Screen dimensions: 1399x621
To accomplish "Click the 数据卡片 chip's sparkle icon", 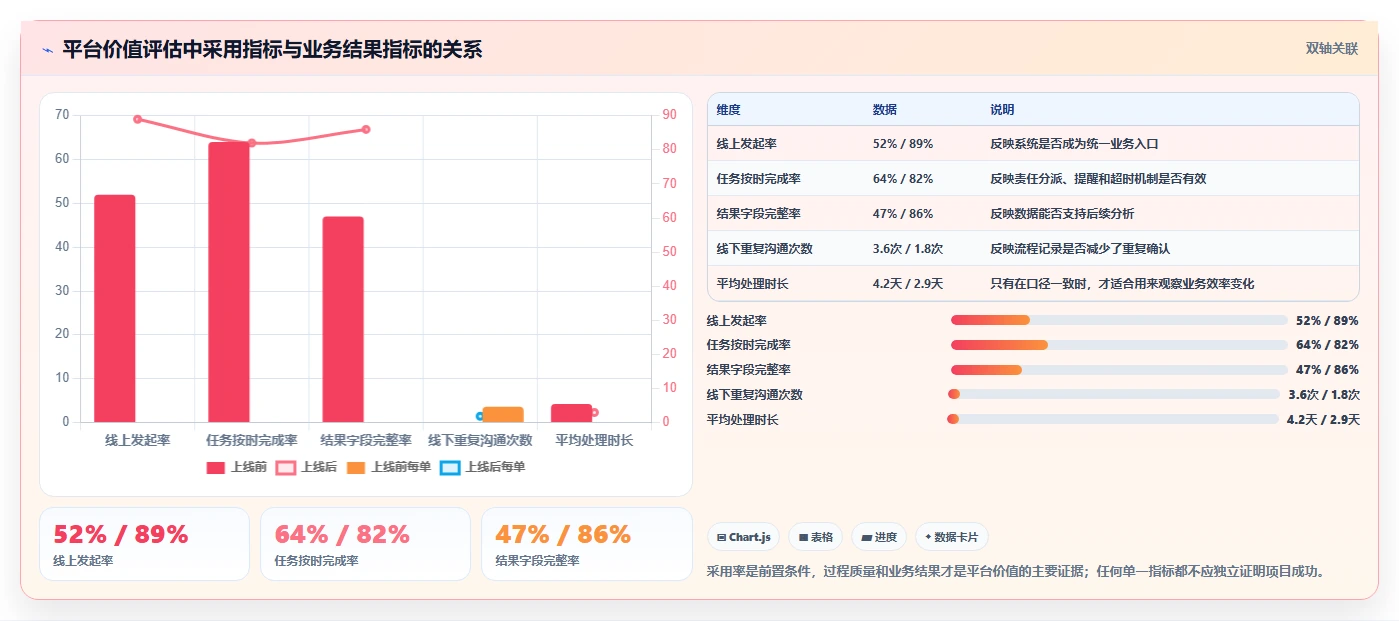I will (x=928, y=537).
